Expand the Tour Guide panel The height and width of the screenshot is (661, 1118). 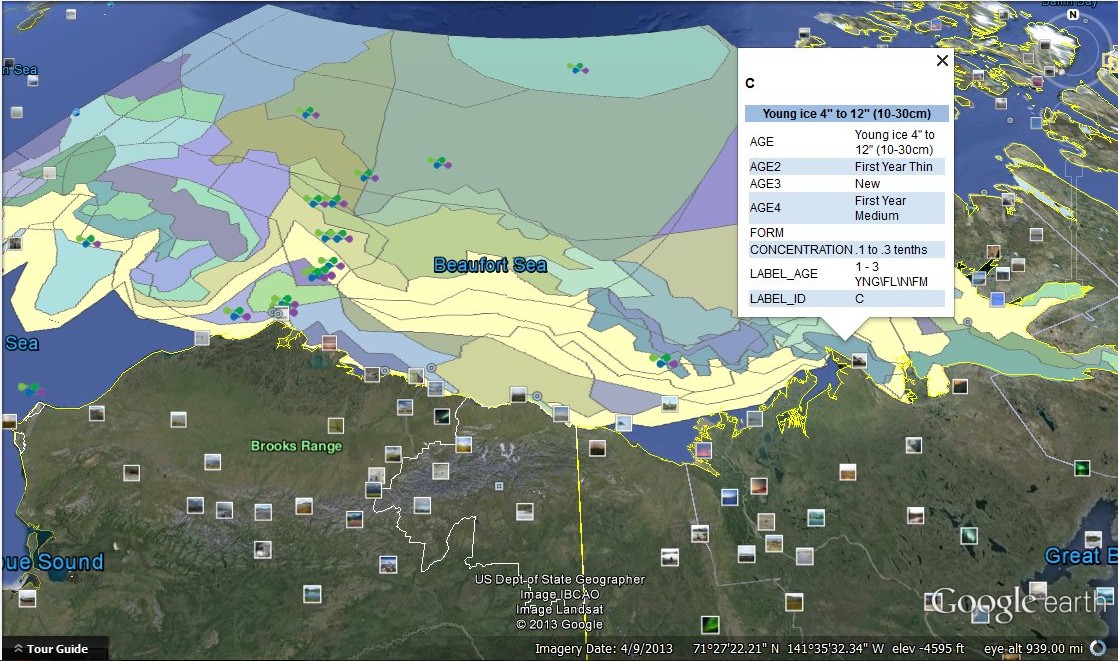point(51,649)
